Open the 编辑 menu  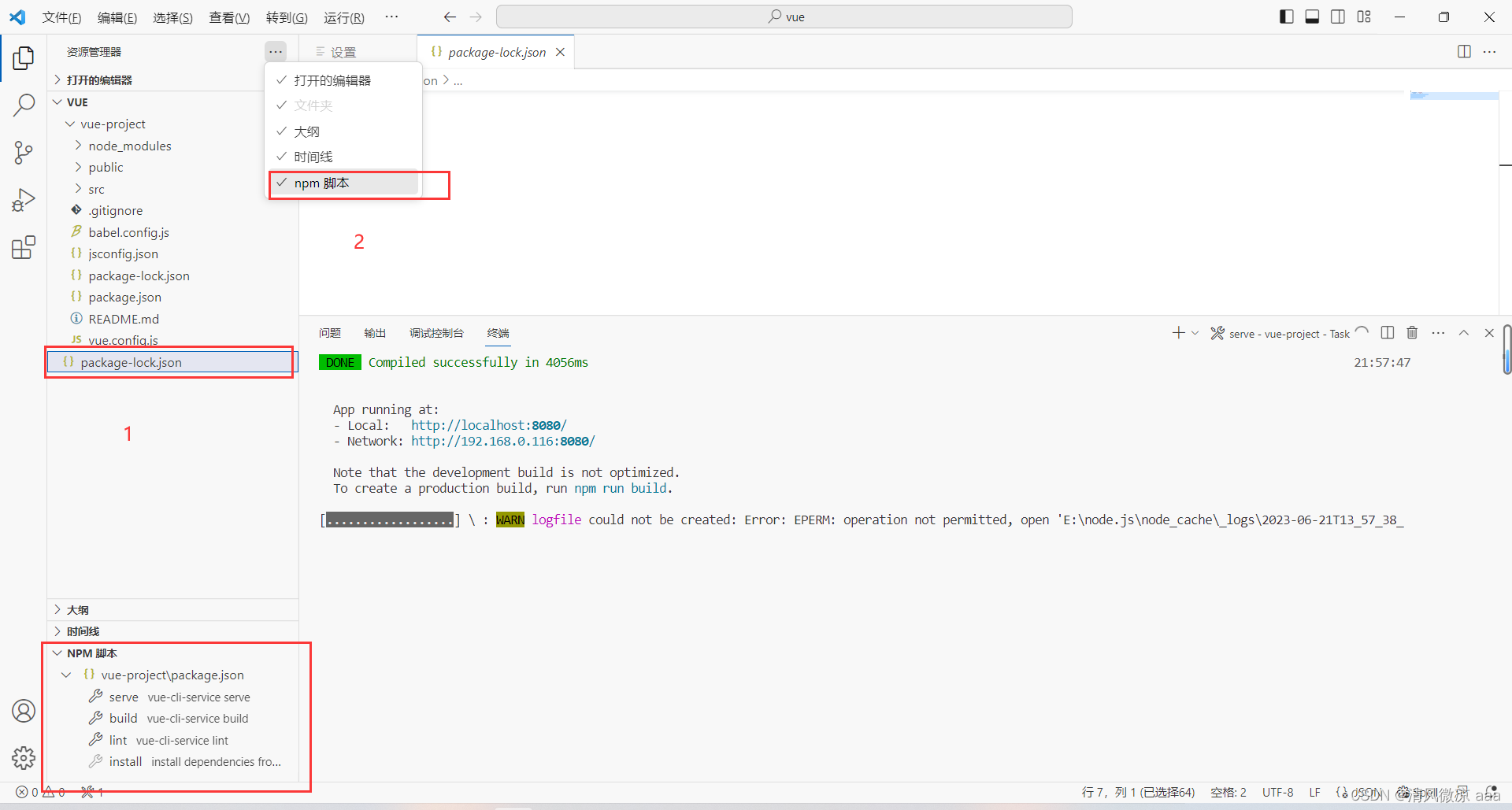click(117, 17)
